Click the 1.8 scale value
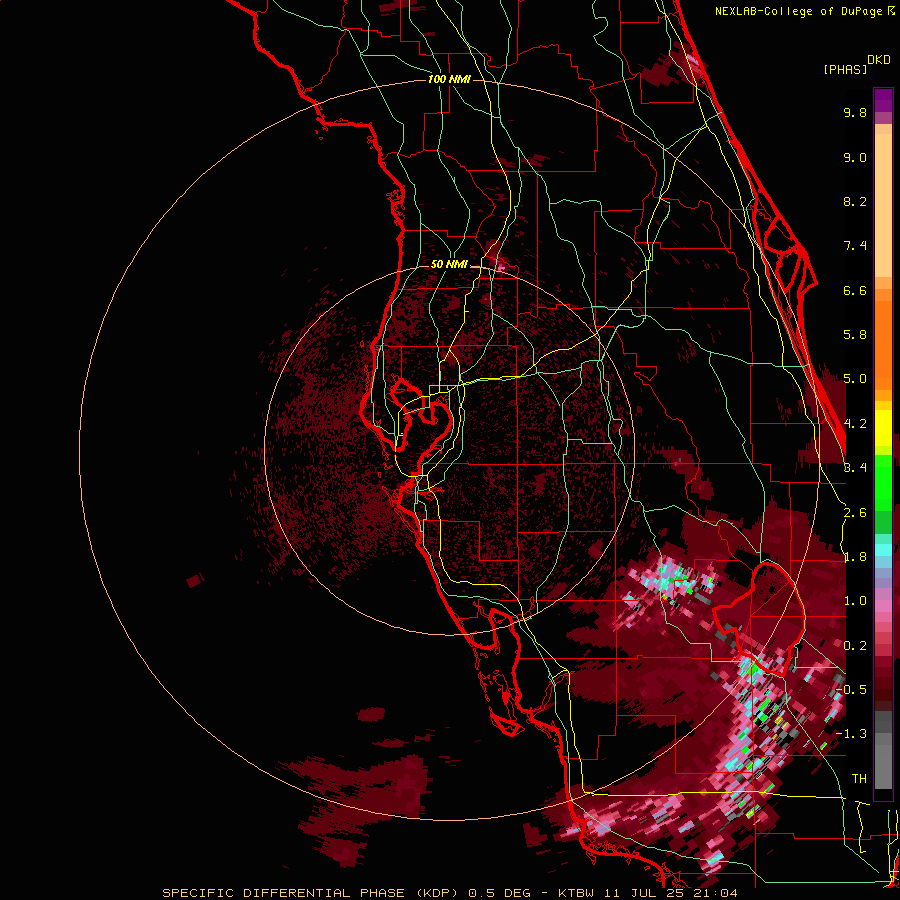 click(855, 557)
